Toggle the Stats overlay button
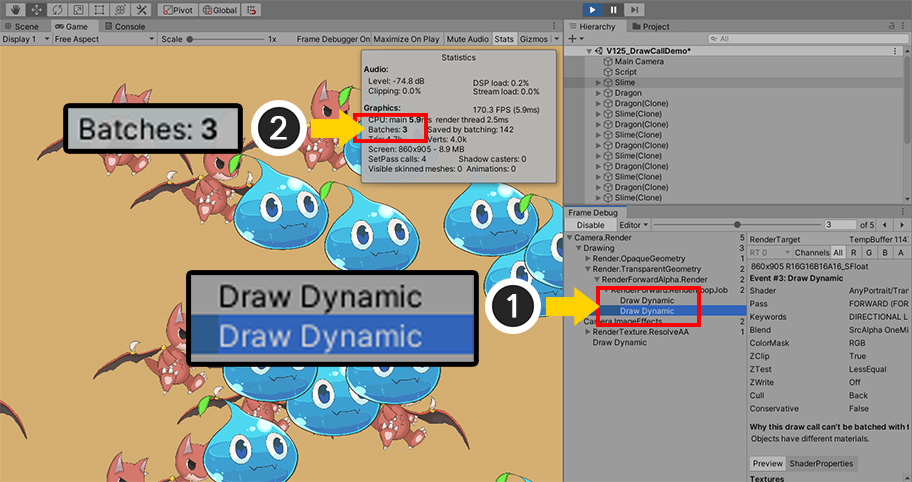Viewport: 912px width, 482px height. 504,39
